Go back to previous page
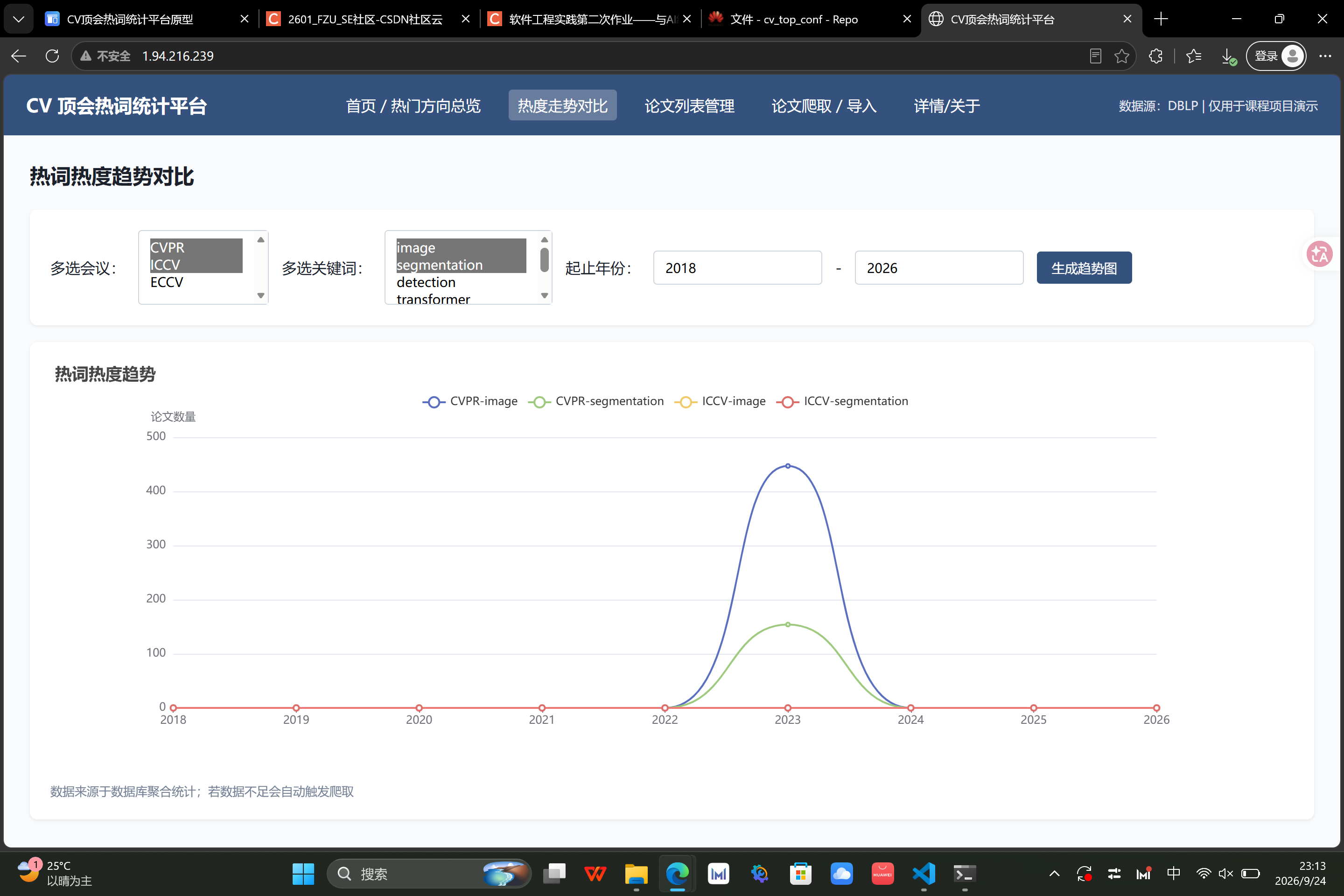This screenshot has width=1344, height=896. point(19,56)
